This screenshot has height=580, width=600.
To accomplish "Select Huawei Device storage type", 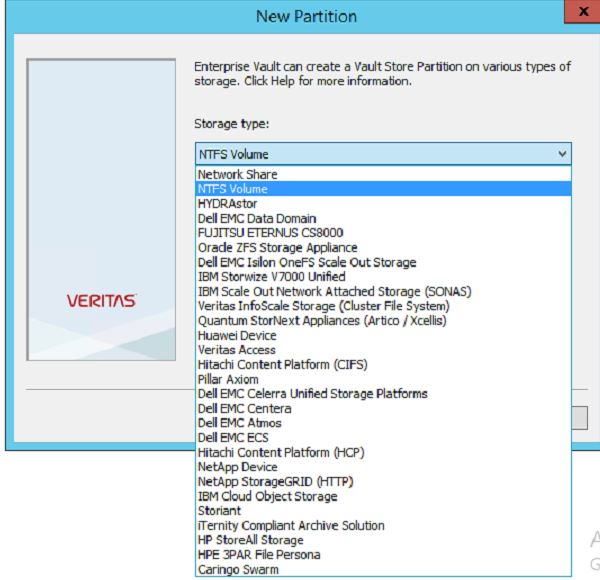I will click(x=237, y=336).
